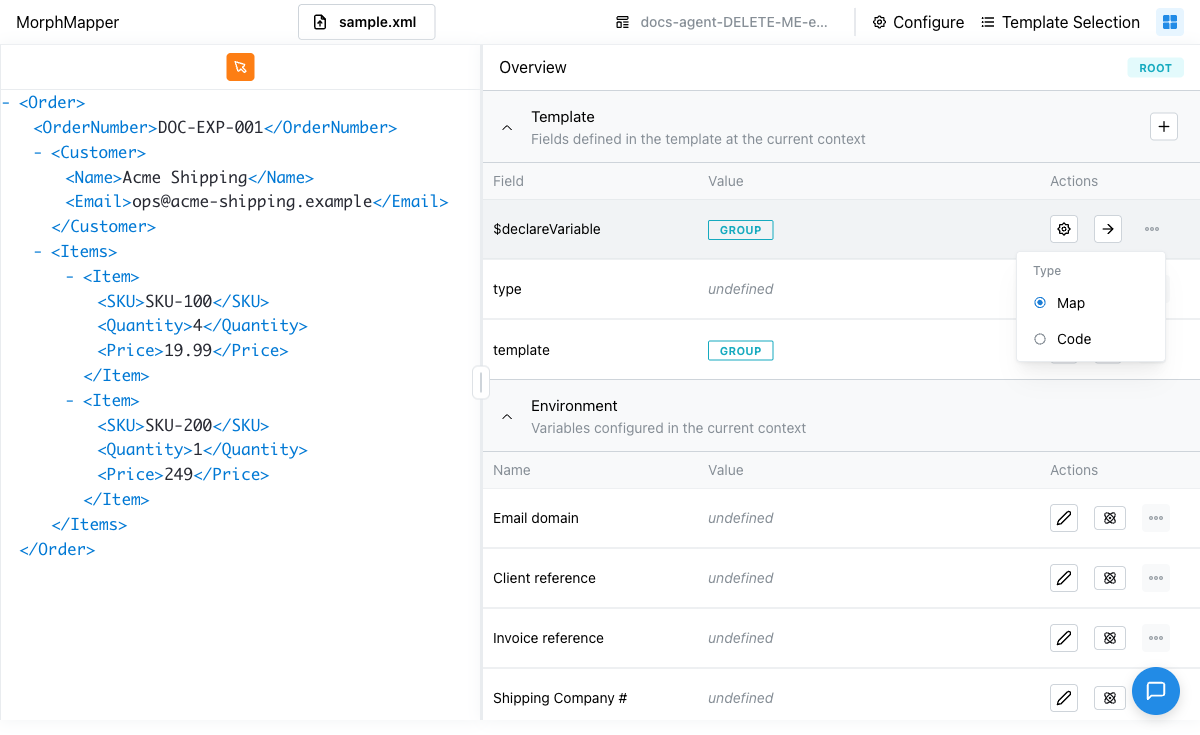Viewport: 1200px width, 735px height.
Task: Click the $declareVariable field name
Action: tap(547, 229)
